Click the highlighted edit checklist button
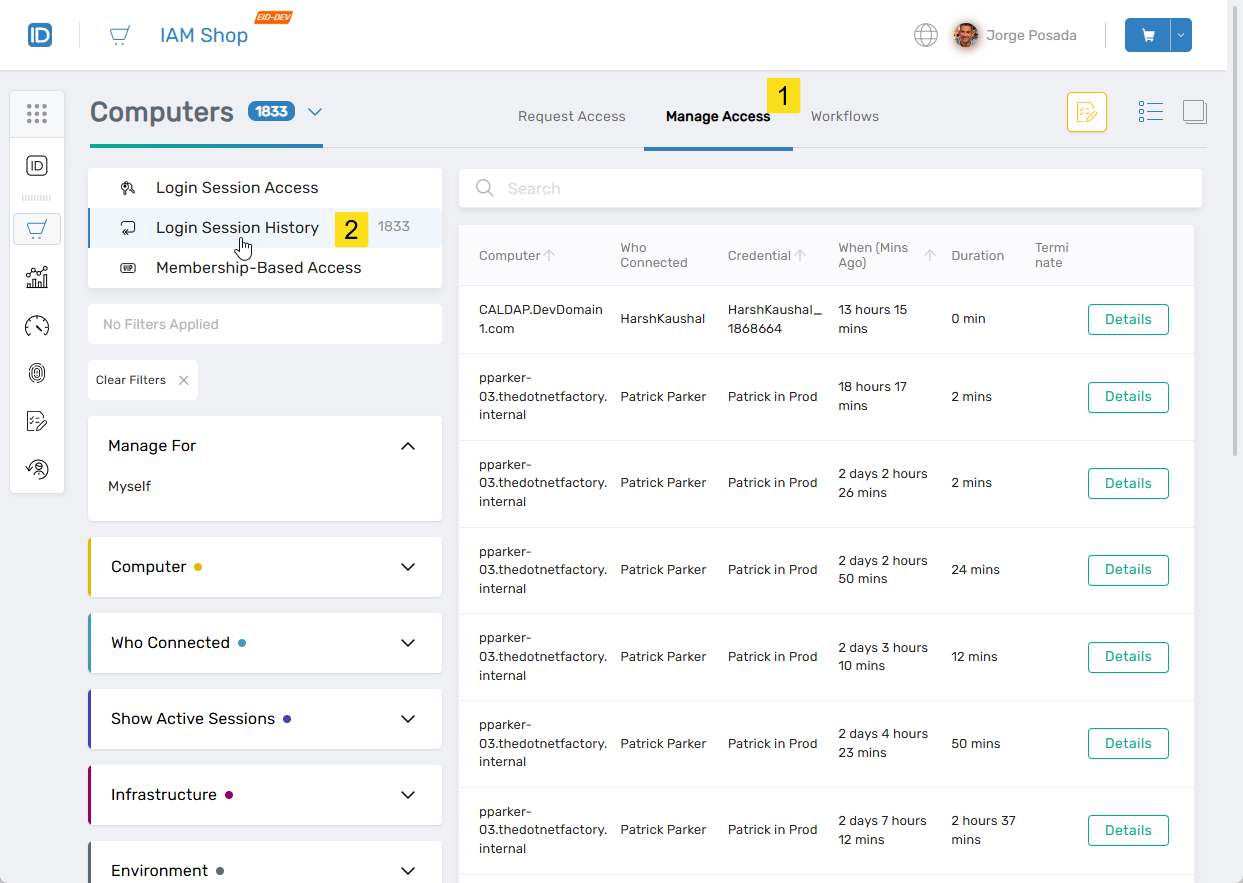Image resolution: width=1243 pixels, height=883 pixels. [x=1086, y=112]
